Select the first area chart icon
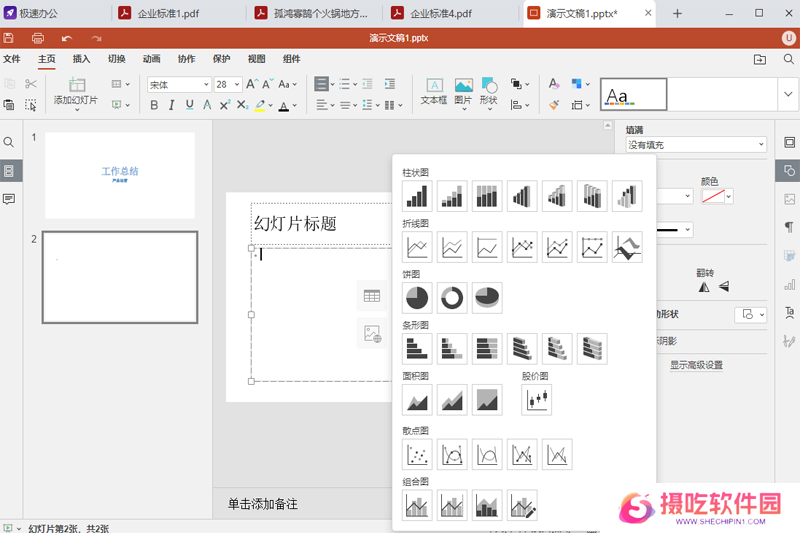The image size is (800, 533). [x=417, y=400]
